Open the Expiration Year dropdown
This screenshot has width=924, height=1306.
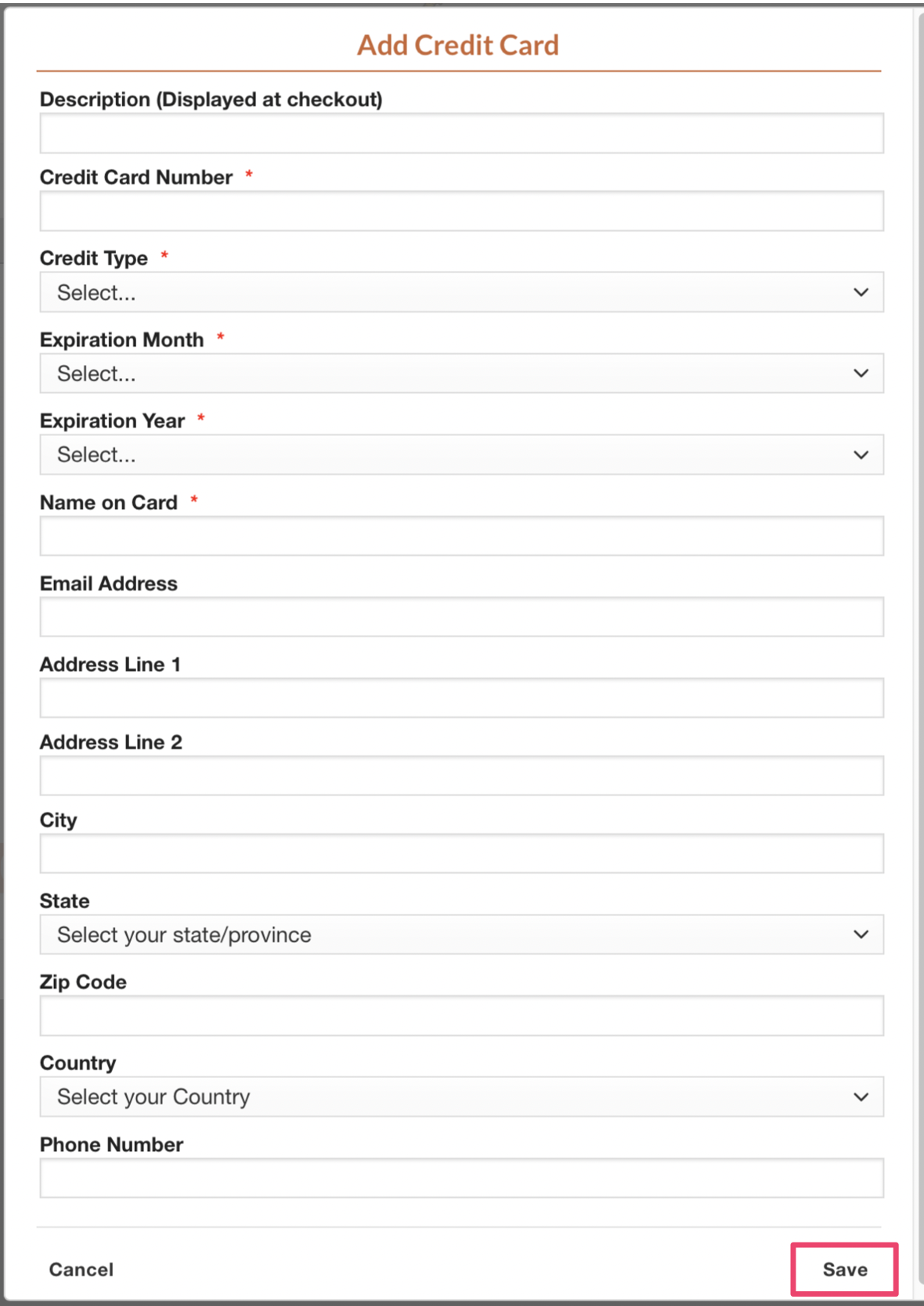click(x=461, y=454)
